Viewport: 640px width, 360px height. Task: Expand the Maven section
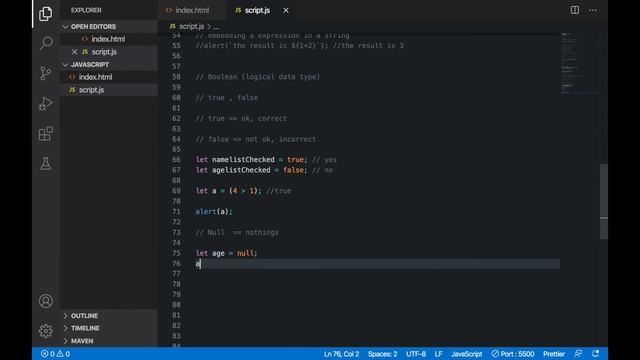82,341
